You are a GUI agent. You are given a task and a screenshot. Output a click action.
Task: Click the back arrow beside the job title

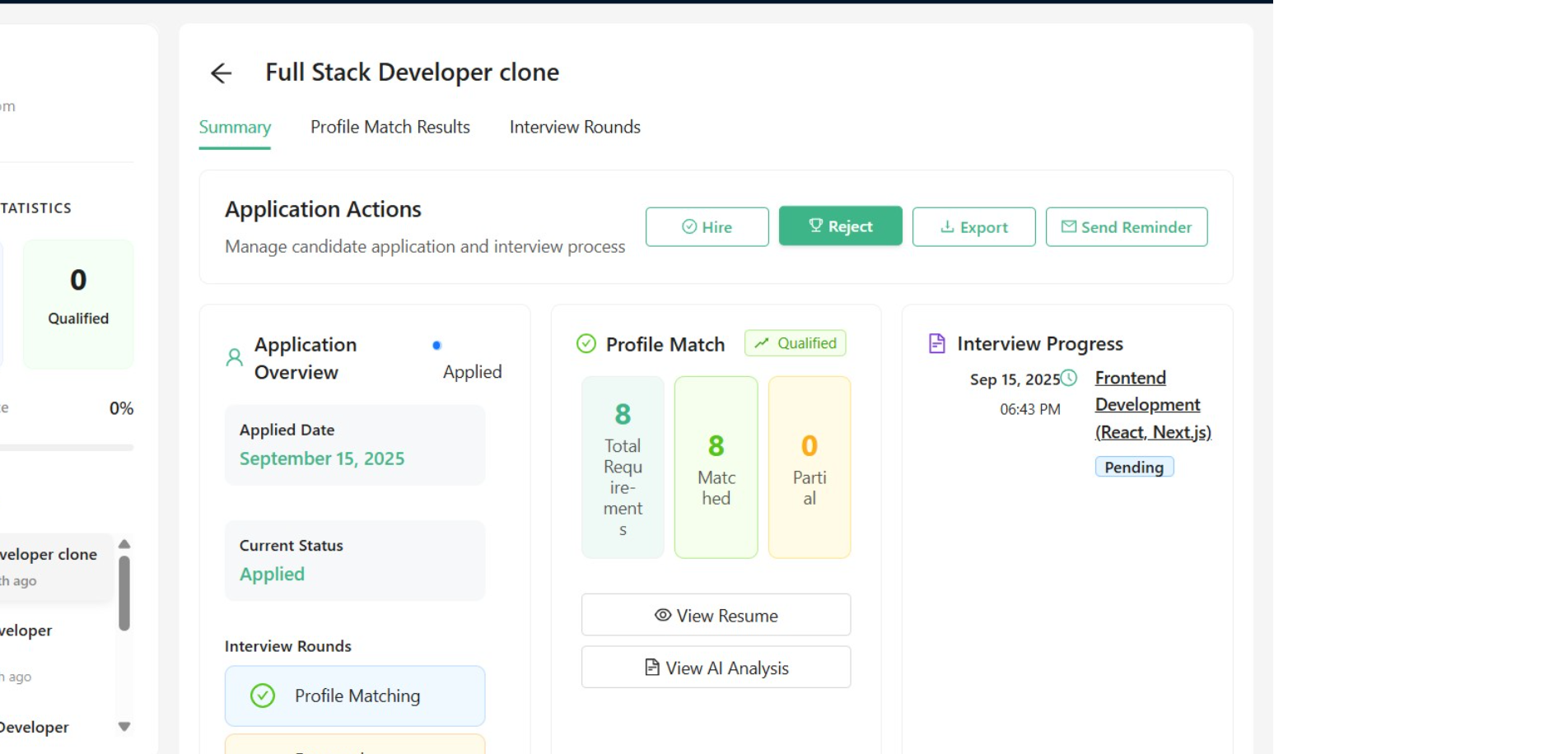[221, 73]
